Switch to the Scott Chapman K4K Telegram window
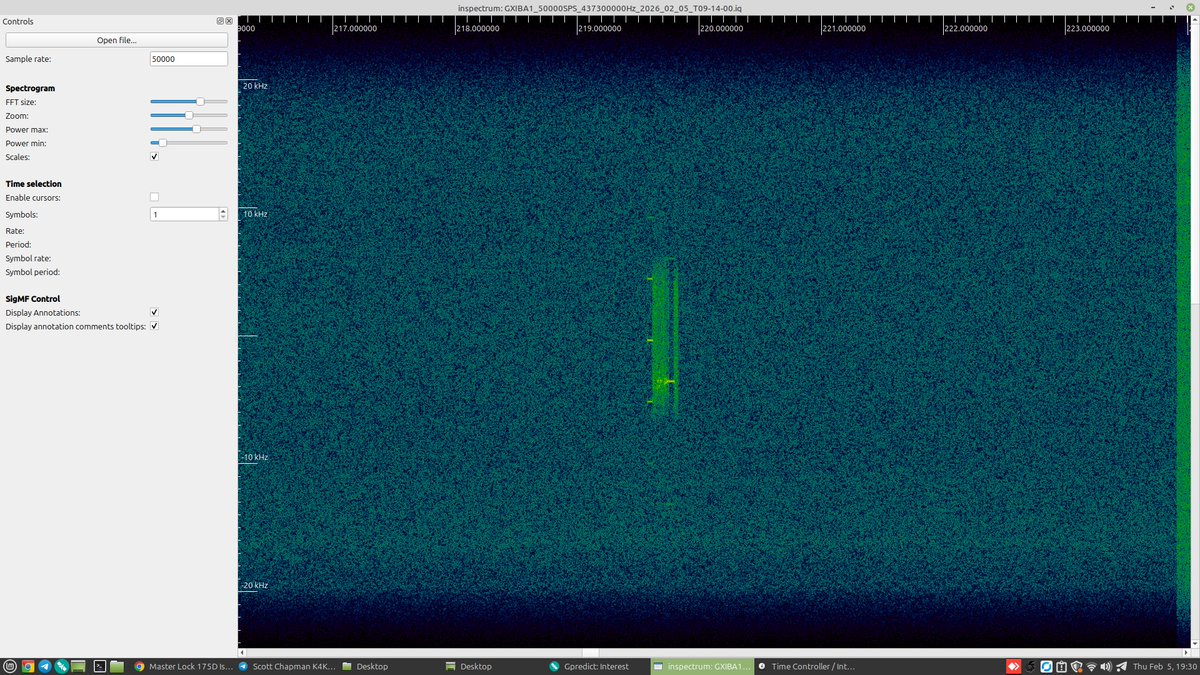The width and height of the screenshot is (1200, 675). [288, 666]
